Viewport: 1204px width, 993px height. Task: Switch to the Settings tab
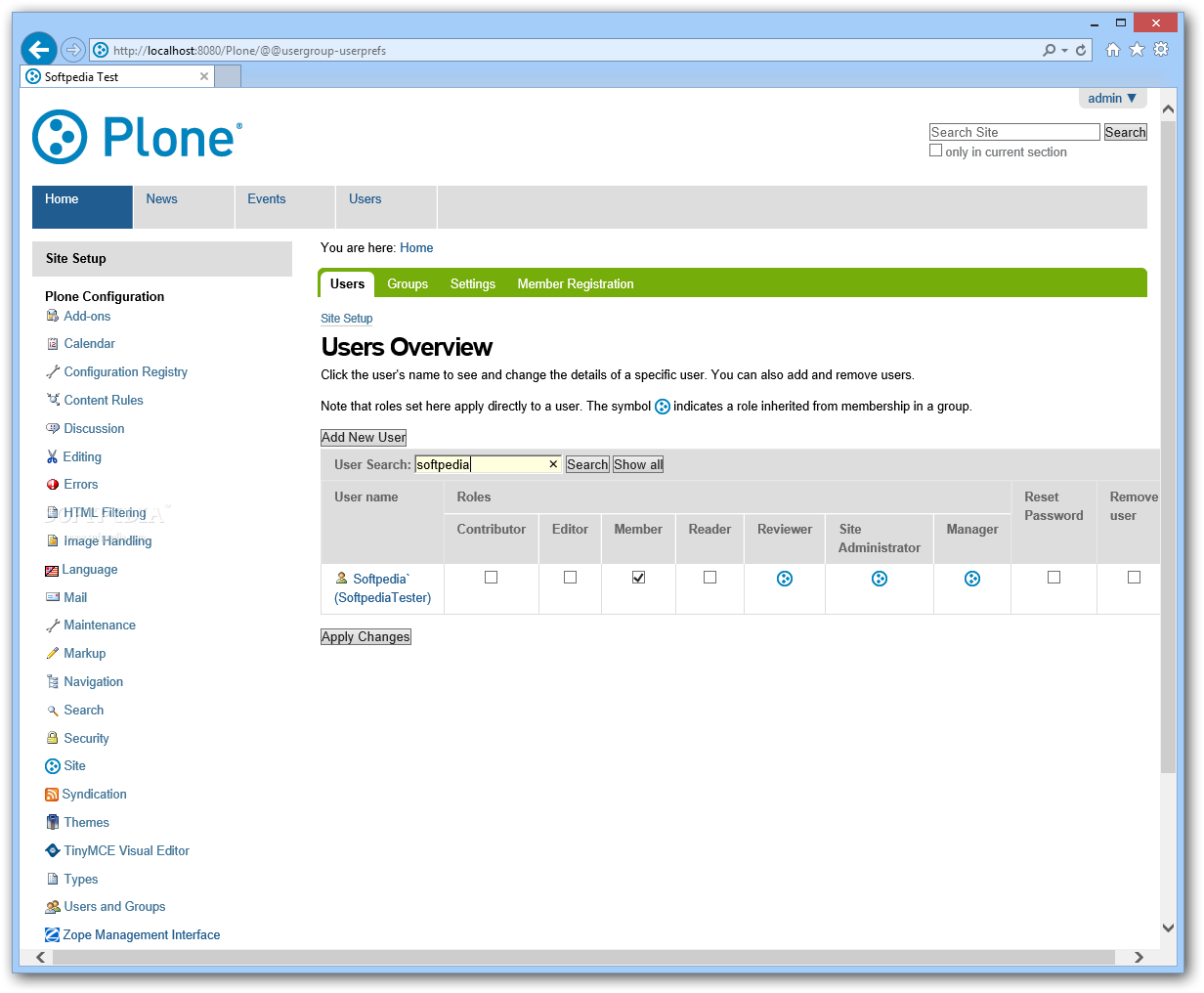[473, 284]
